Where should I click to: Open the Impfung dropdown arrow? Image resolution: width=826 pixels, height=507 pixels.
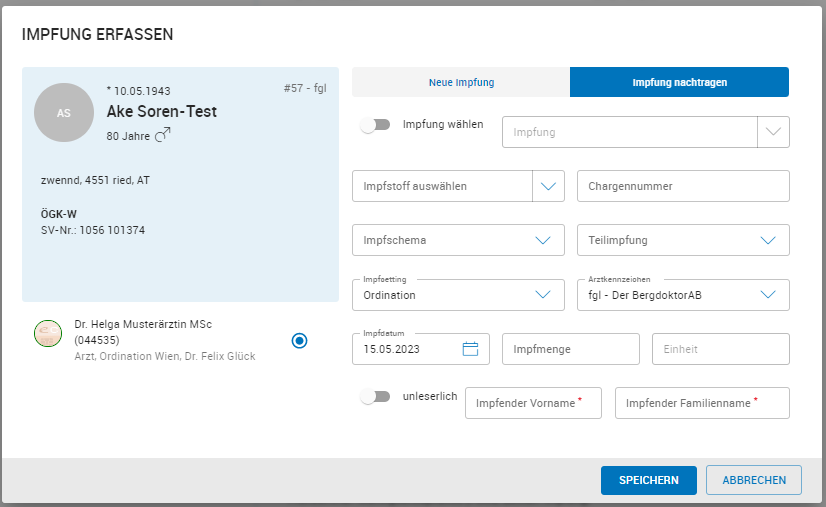pos(774,132)
